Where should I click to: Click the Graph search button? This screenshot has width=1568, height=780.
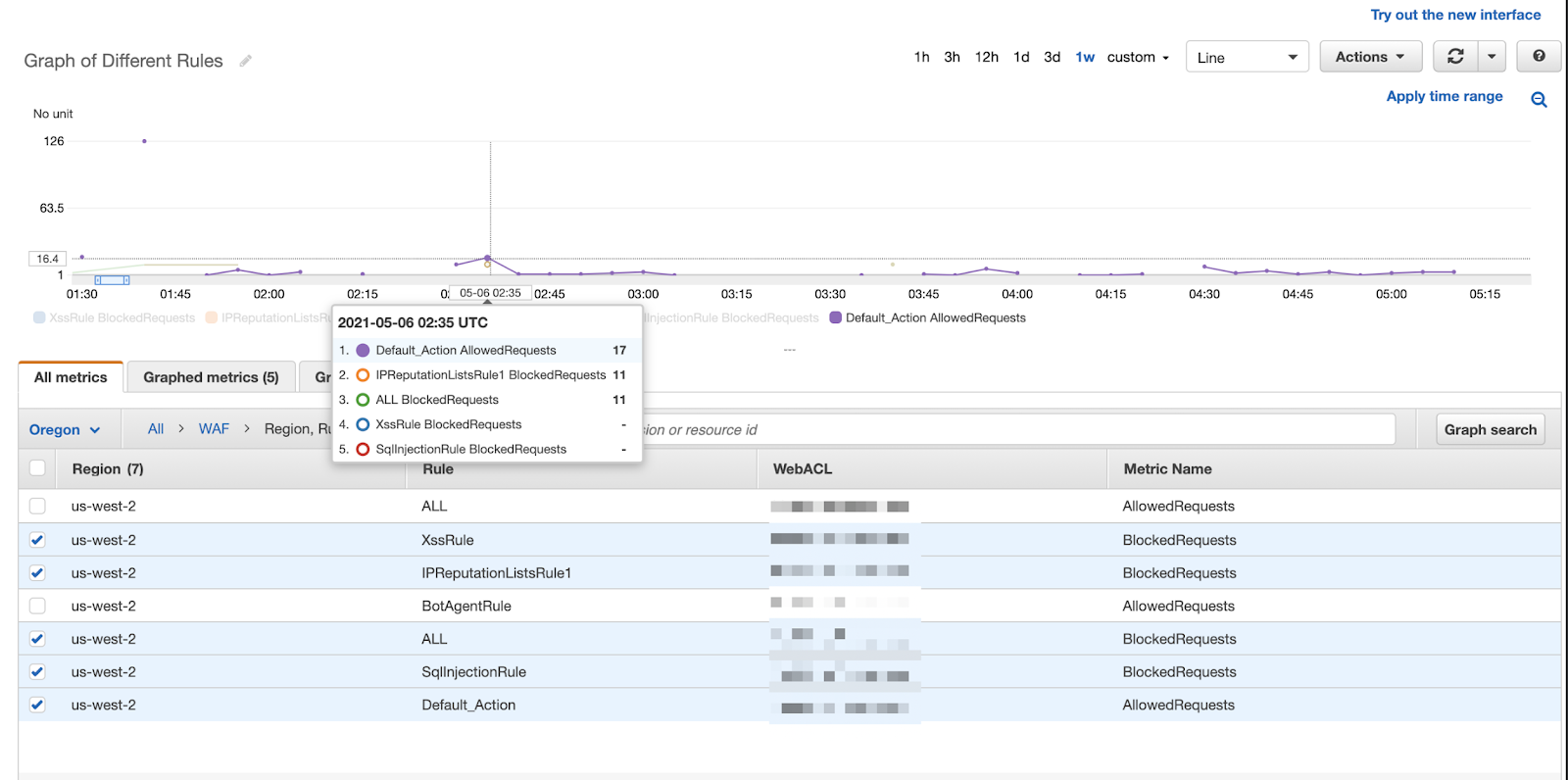pos(1490,429)
